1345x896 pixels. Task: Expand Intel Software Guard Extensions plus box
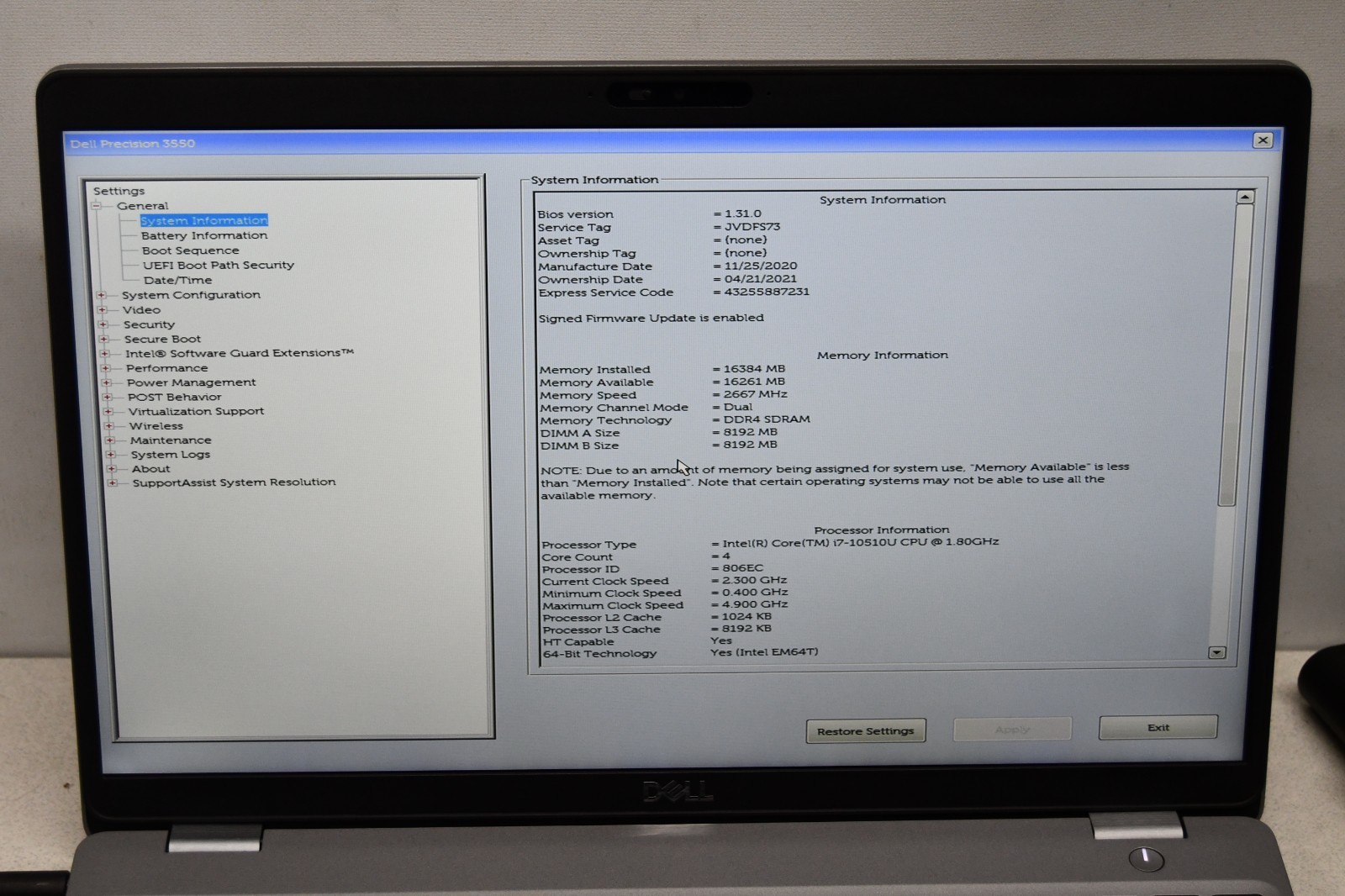105,354
